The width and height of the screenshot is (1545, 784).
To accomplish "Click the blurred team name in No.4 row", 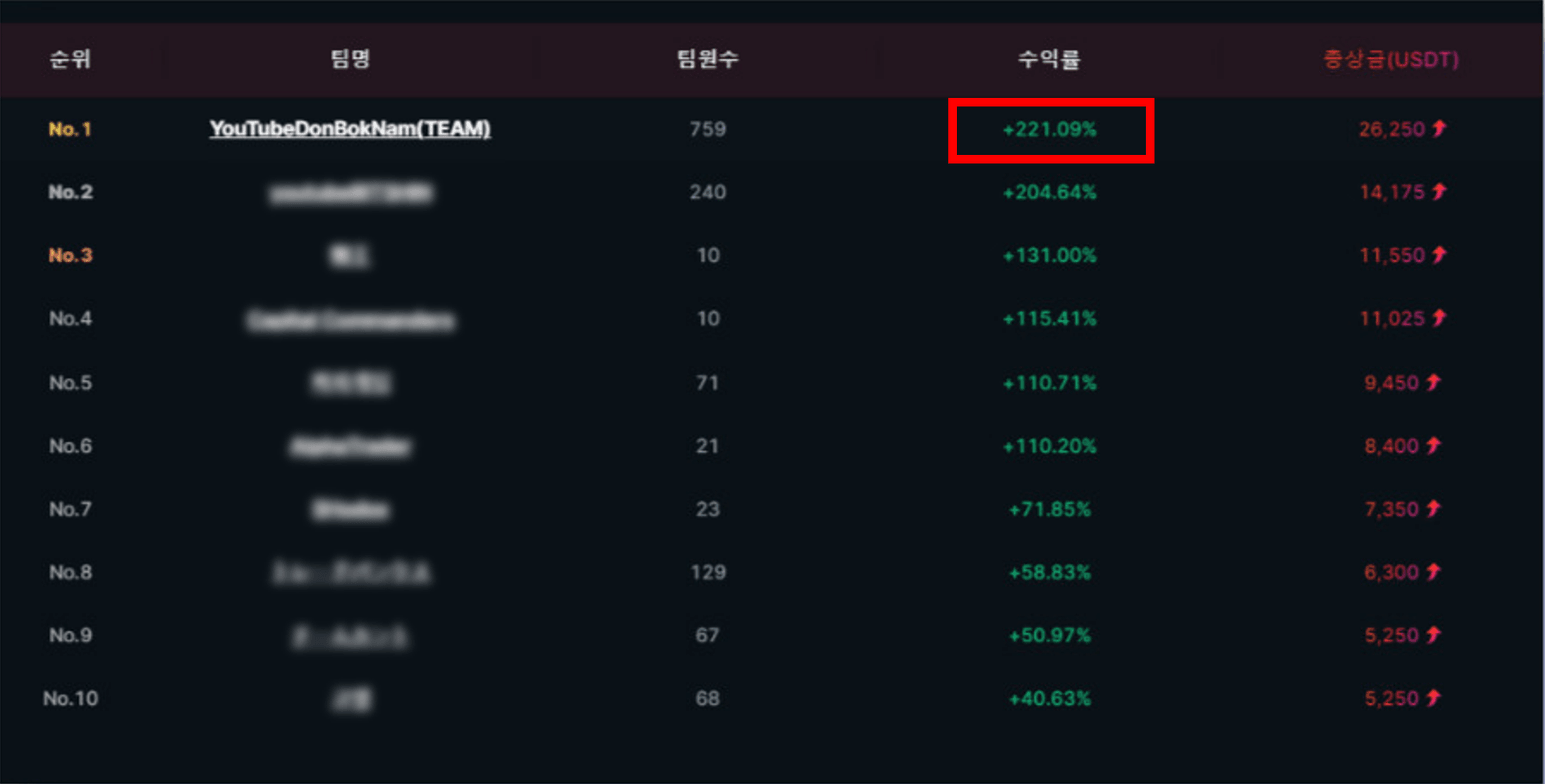I will (x=350, y=320).
